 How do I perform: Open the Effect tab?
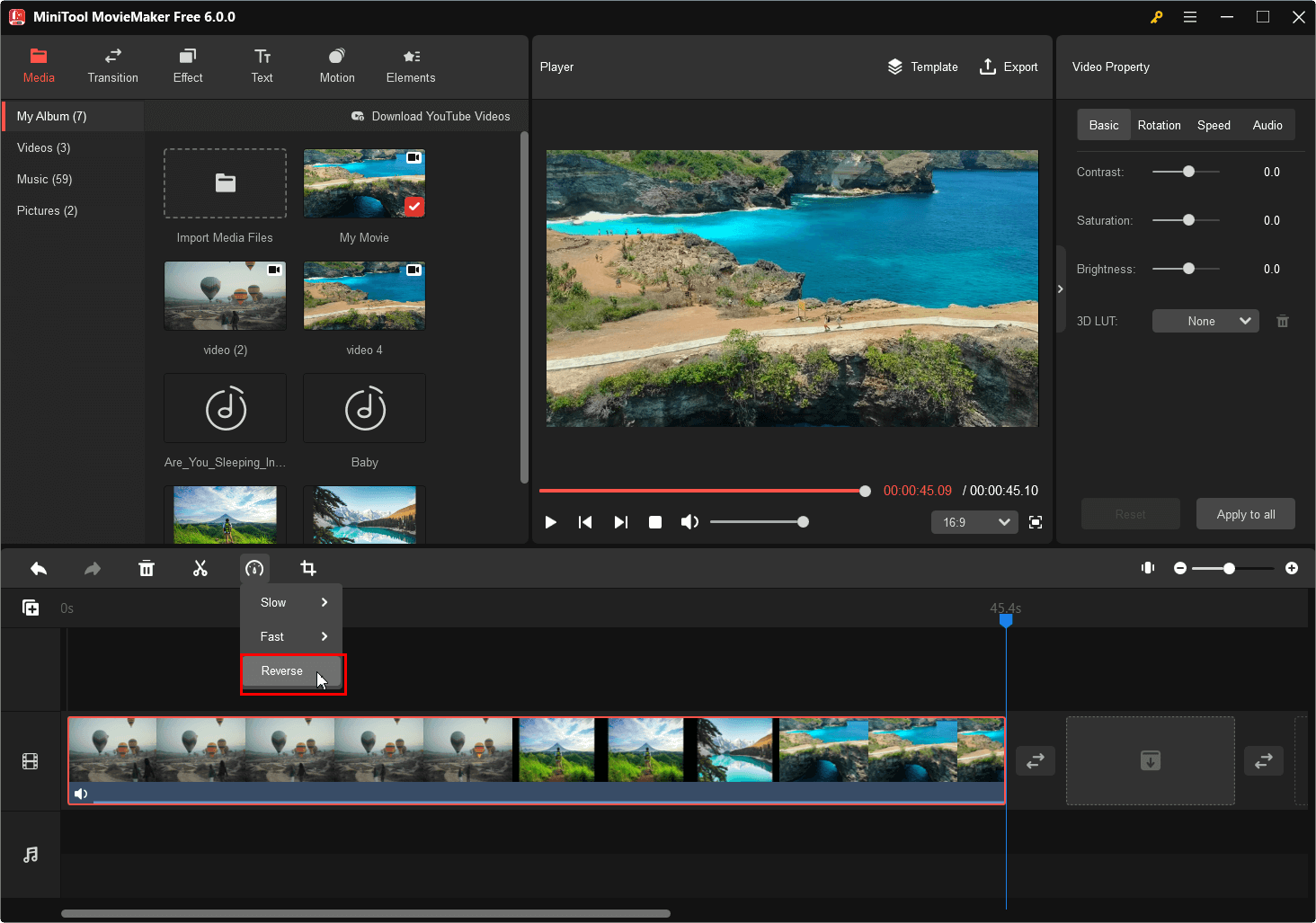pyautogui.click(x=188, y=67)
